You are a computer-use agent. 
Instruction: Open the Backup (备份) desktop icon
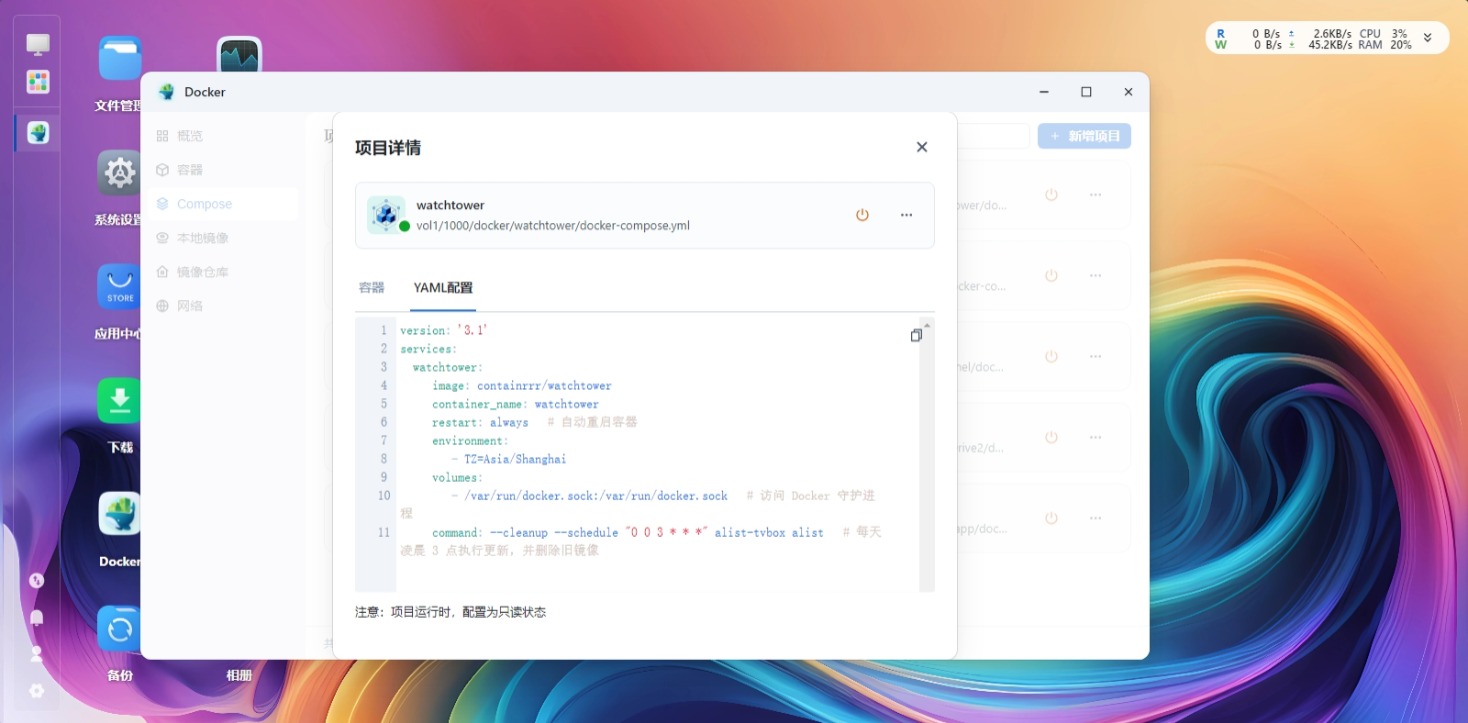pos(120,629)
